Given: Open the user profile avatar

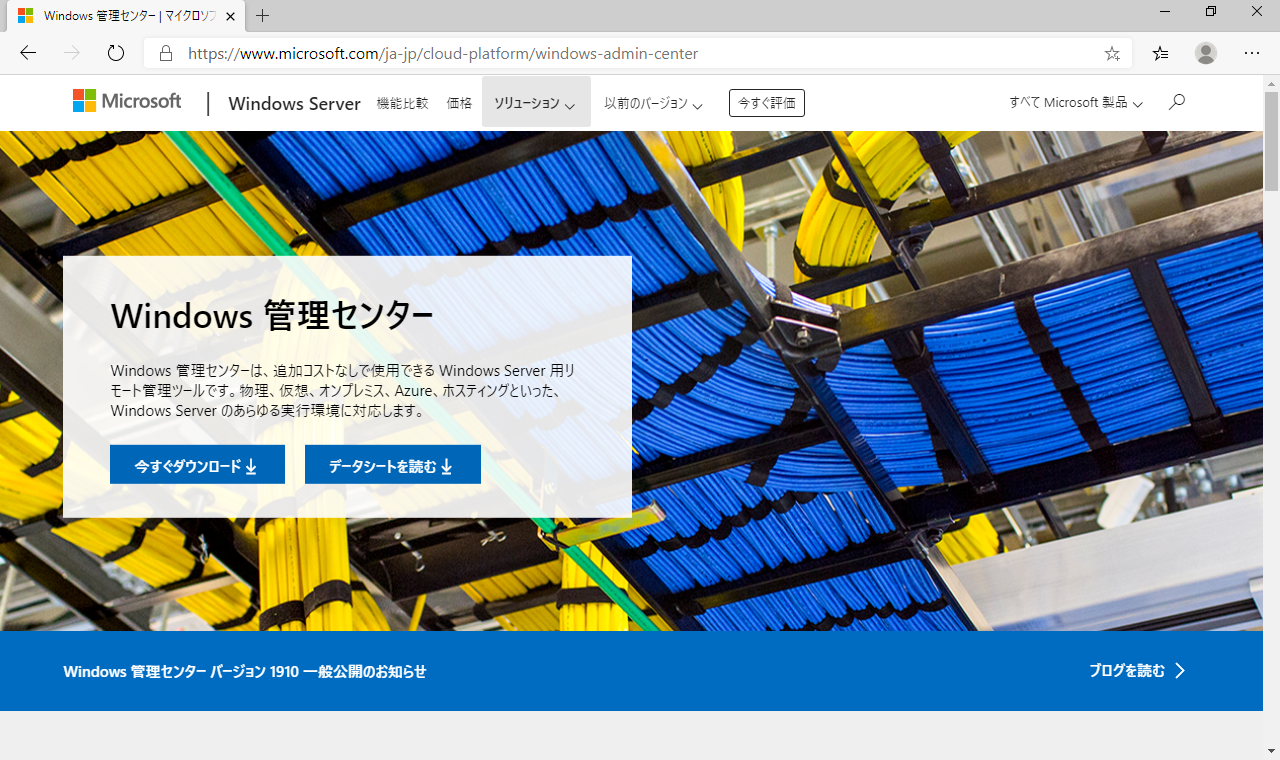Looking at the screenshot, I should (x=1206, y=53).
